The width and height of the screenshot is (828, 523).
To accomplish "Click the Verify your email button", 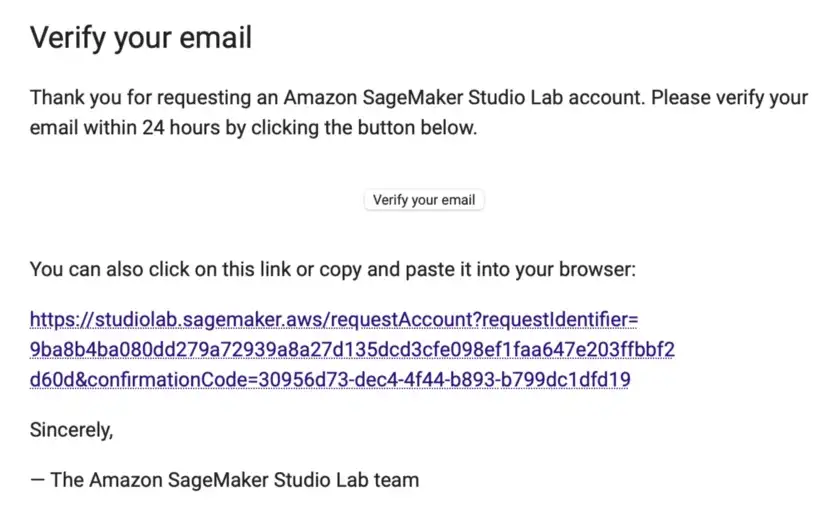I will pyautogui.click(x=424, y=200).
